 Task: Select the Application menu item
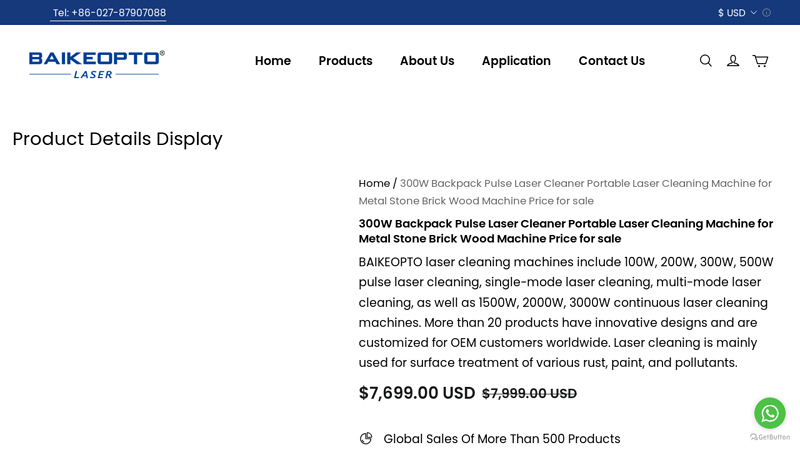click(516, 61)
